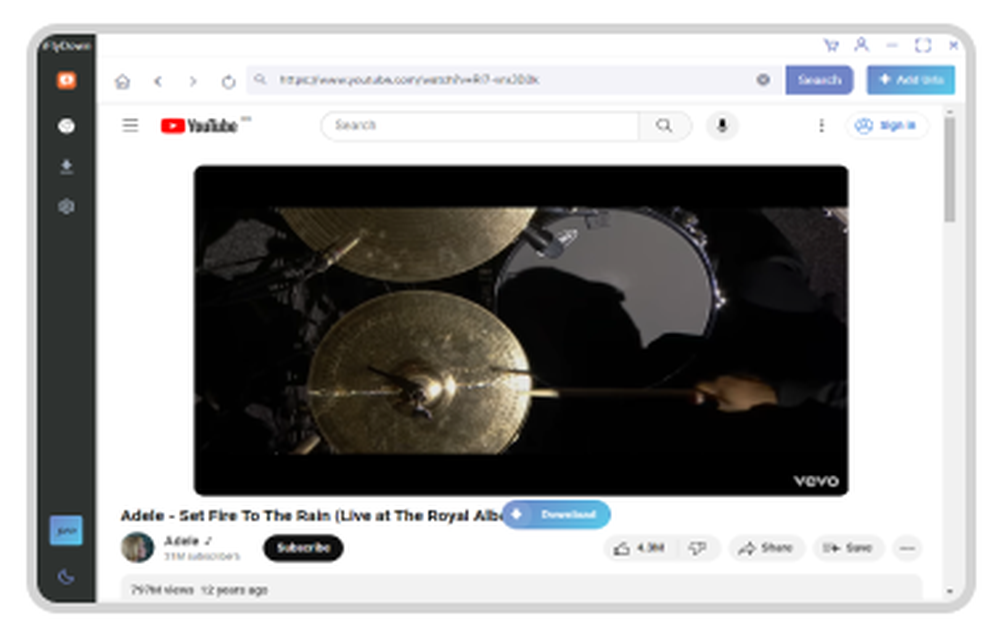Open the online video tab in sidebar
The width and height of the screenshot is (1000, 629).
pos(66,80)
